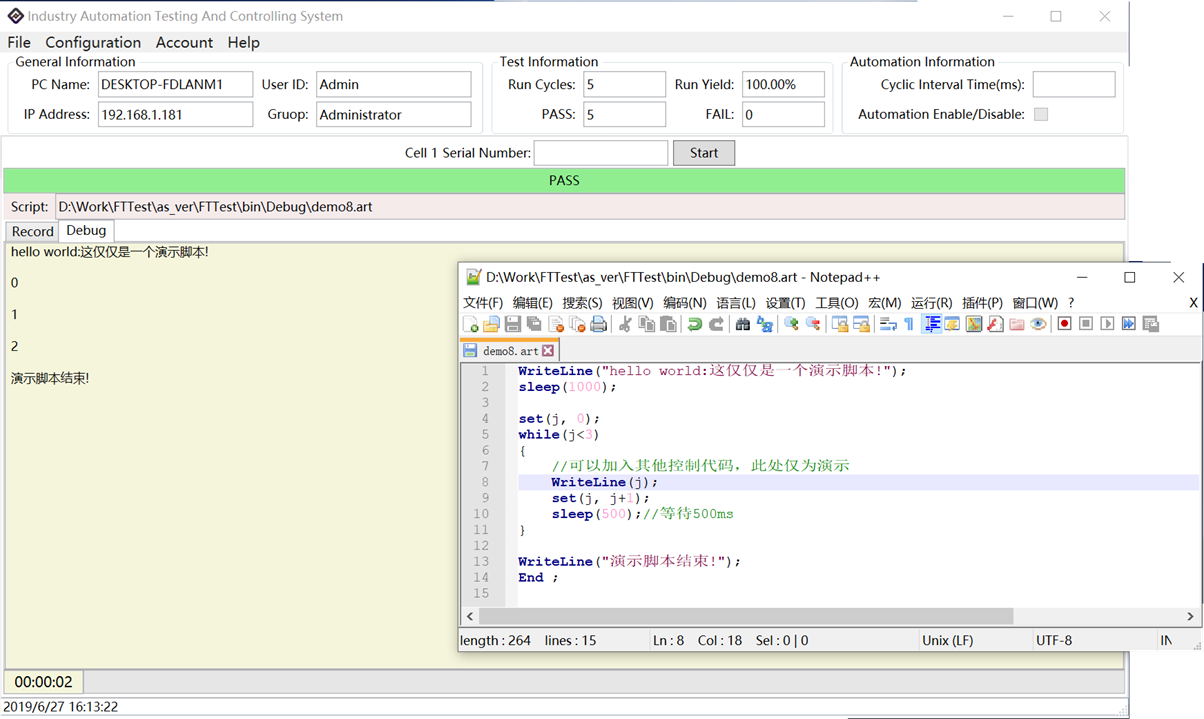Screen dimensions: 1204x719
Task: Click the Cut scissors icon
Action: (625, 324)
